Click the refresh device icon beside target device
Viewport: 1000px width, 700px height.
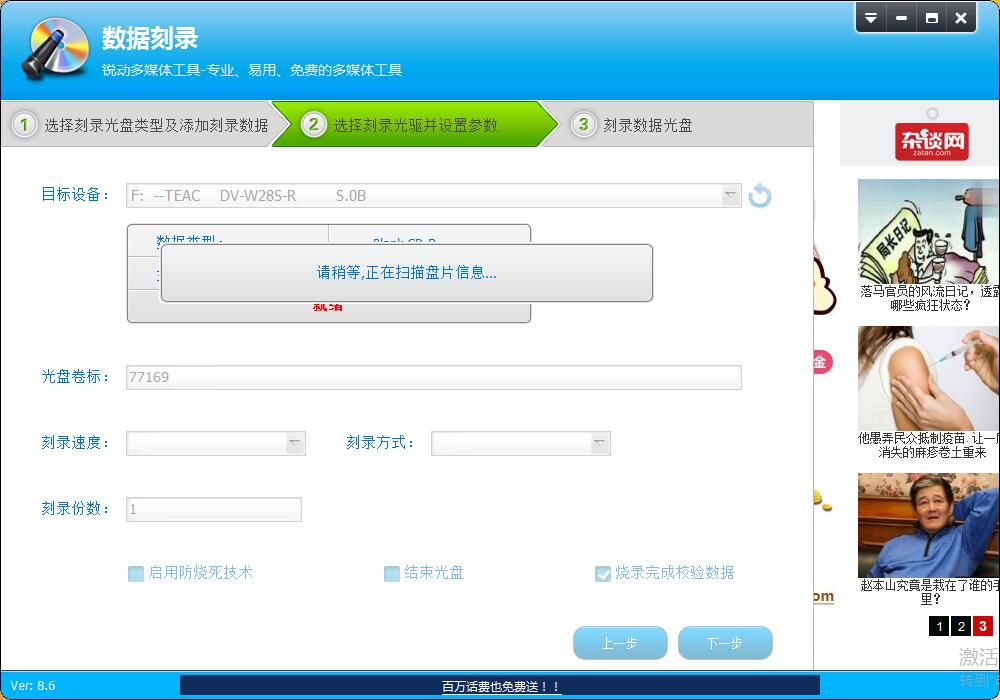pyautogui.click(x=760, y=196)
